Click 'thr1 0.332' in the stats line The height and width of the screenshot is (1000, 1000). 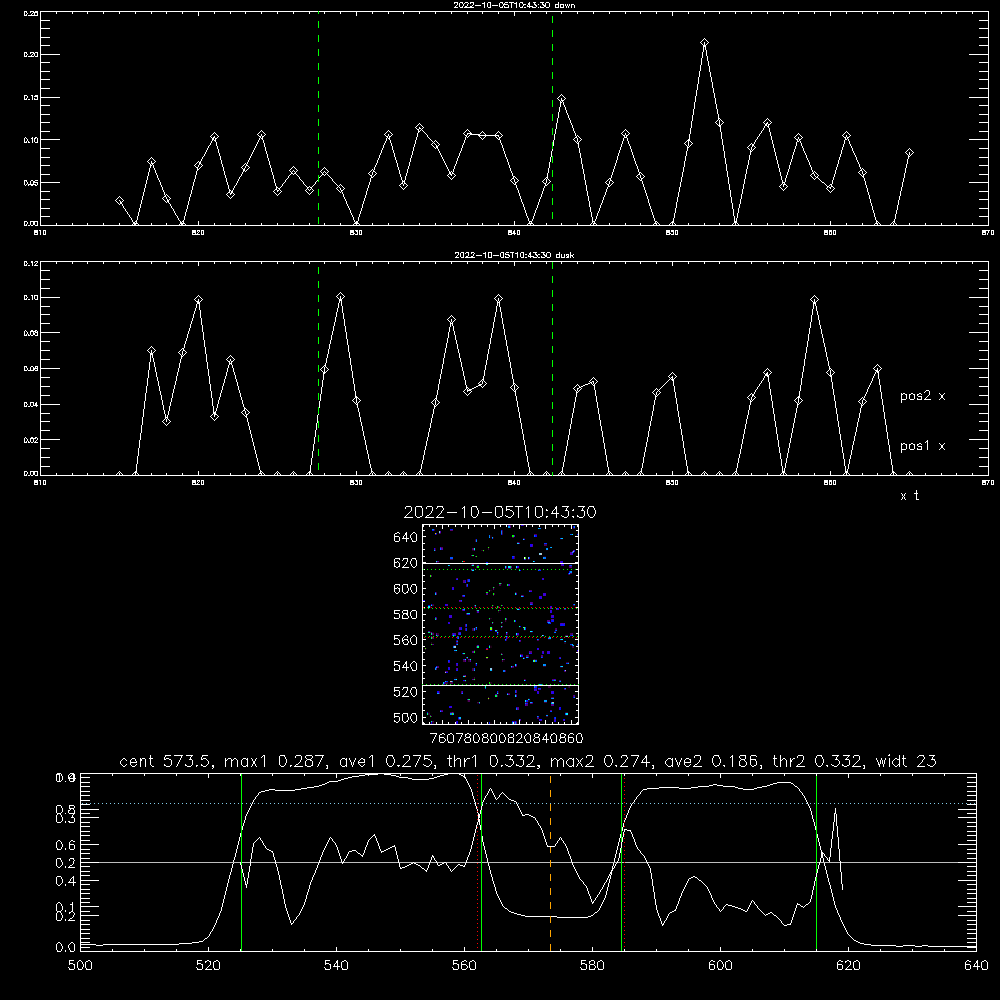(492, 761)
